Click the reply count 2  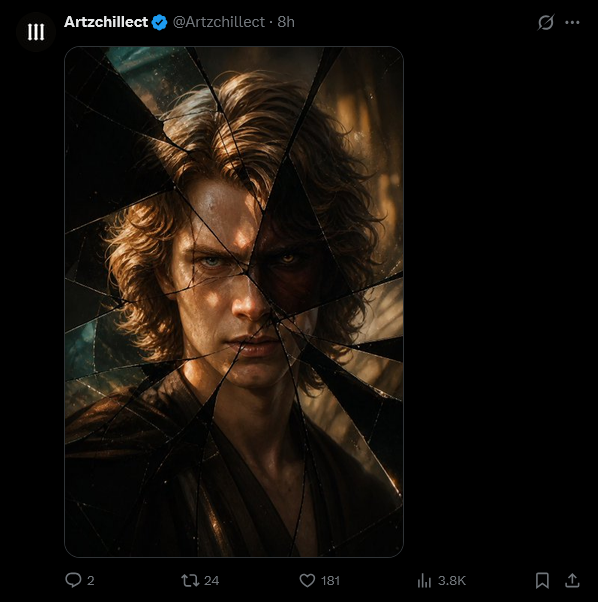pos(91,580)
